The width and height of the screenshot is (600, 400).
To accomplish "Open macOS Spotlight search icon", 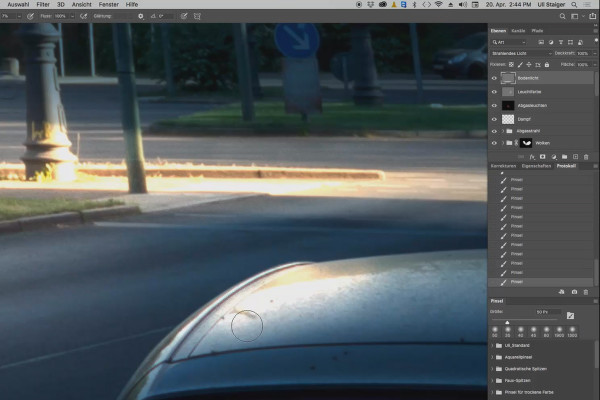I will (574, 5).
